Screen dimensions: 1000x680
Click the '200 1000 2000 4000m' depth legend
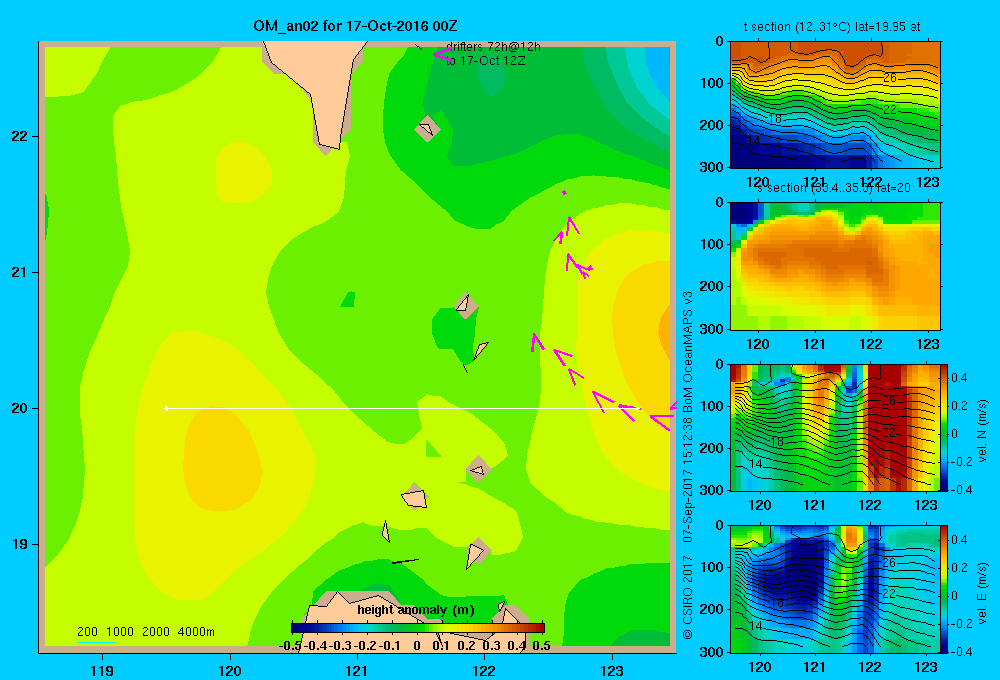145,632
